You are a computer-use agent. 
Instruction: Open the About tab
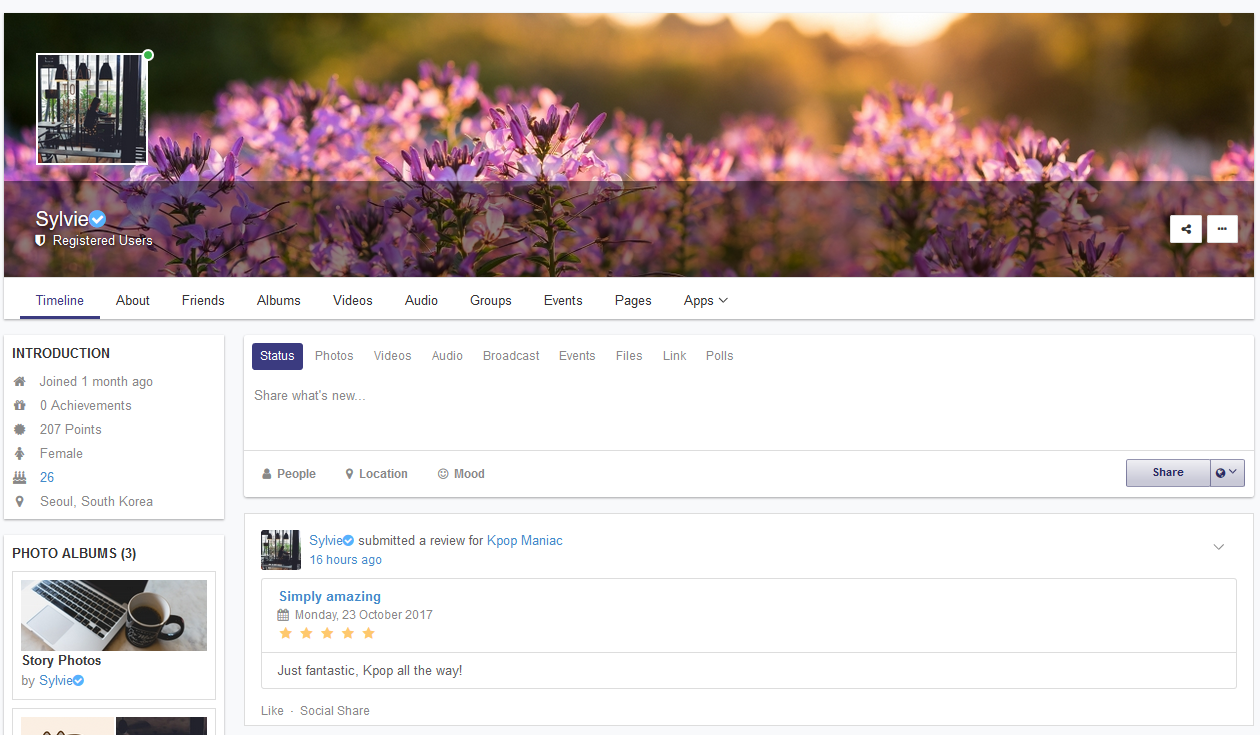[x=133, y=300]
